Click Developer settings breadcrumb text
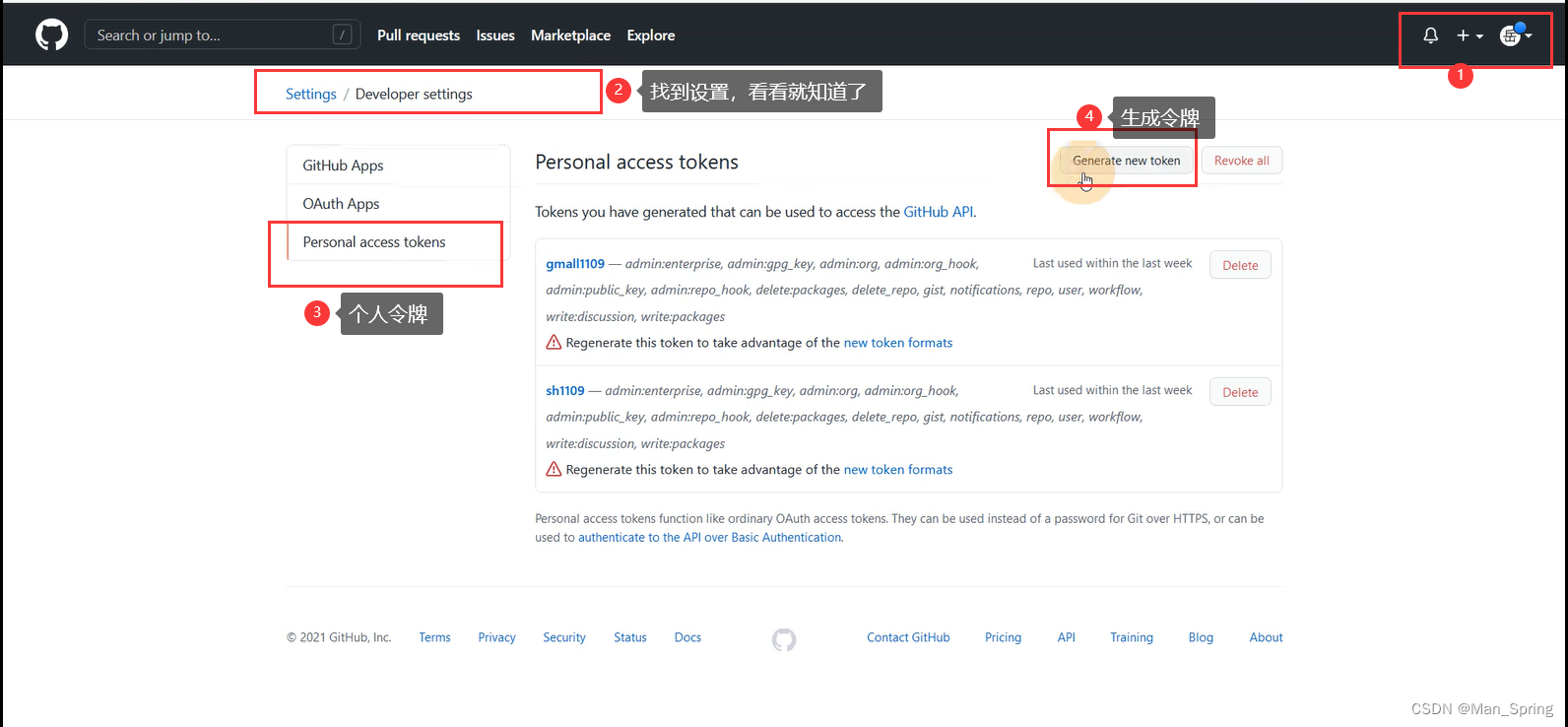Viewport: 1568px width, 727px height. point(414,94)
